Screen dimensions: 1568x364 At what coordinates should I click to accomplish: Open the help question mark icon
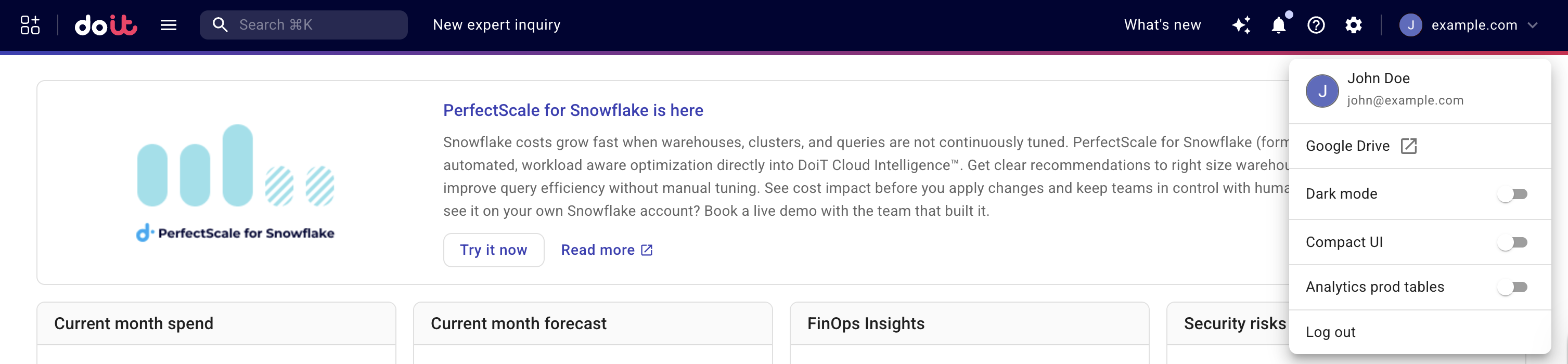click(1316, 25)
